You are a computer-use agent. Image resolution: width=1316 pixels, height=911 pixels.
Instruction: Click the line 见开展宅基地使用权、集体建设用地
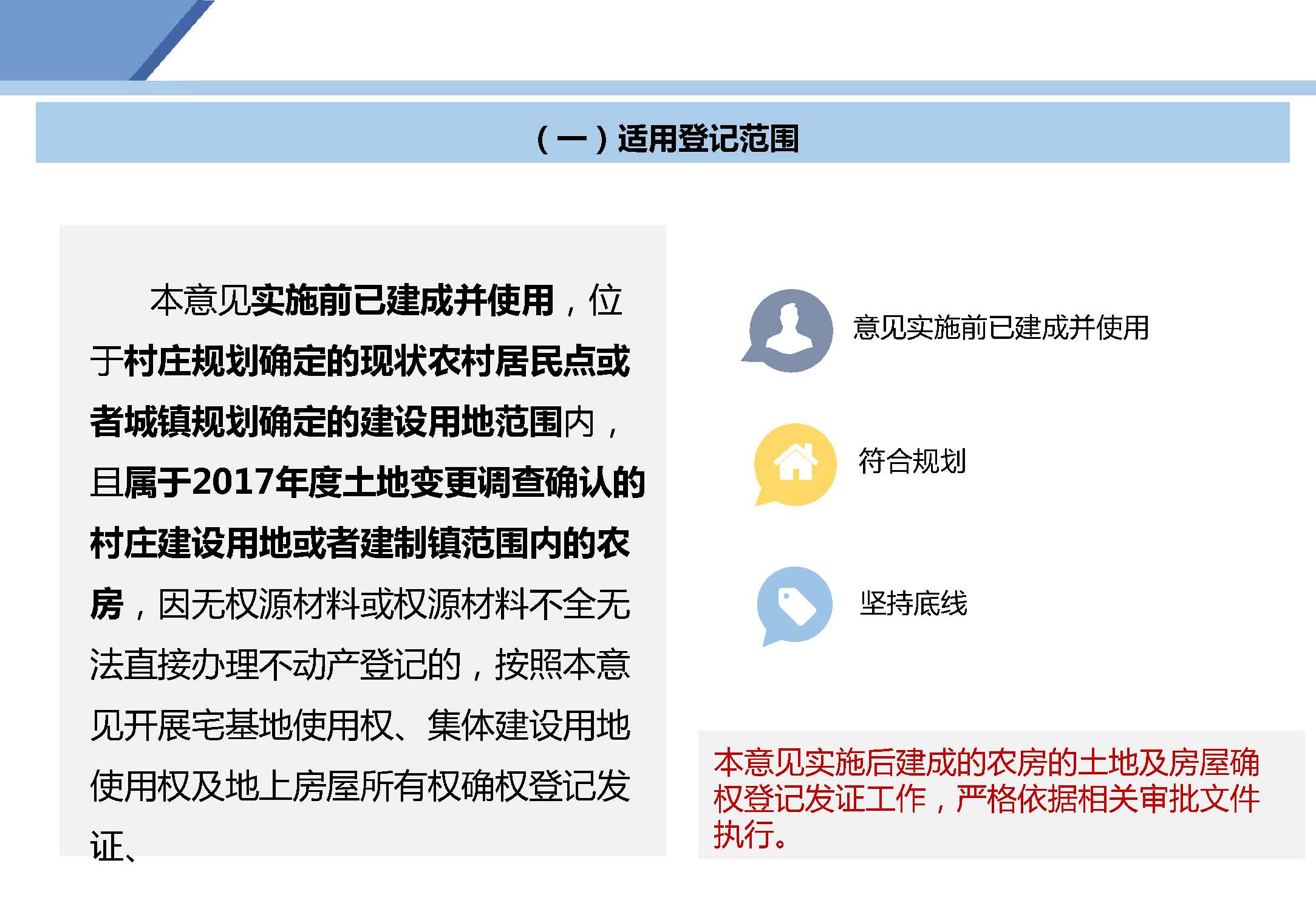(360, 725)
